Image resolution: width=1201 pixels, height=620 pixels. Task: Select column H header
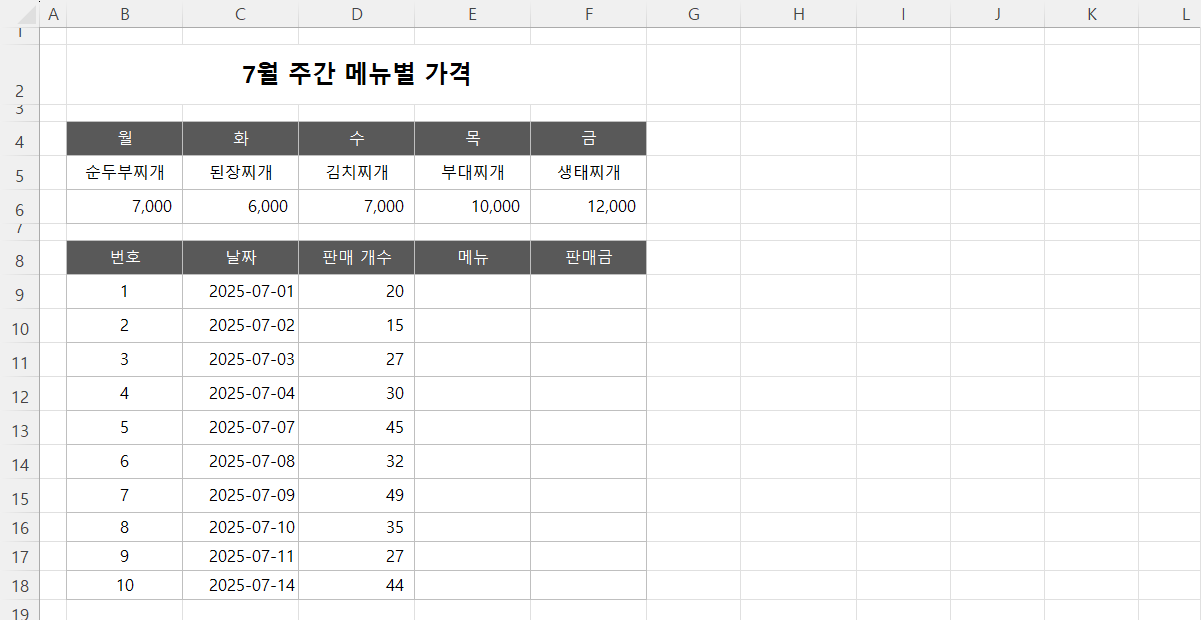[x=798, y=14]
